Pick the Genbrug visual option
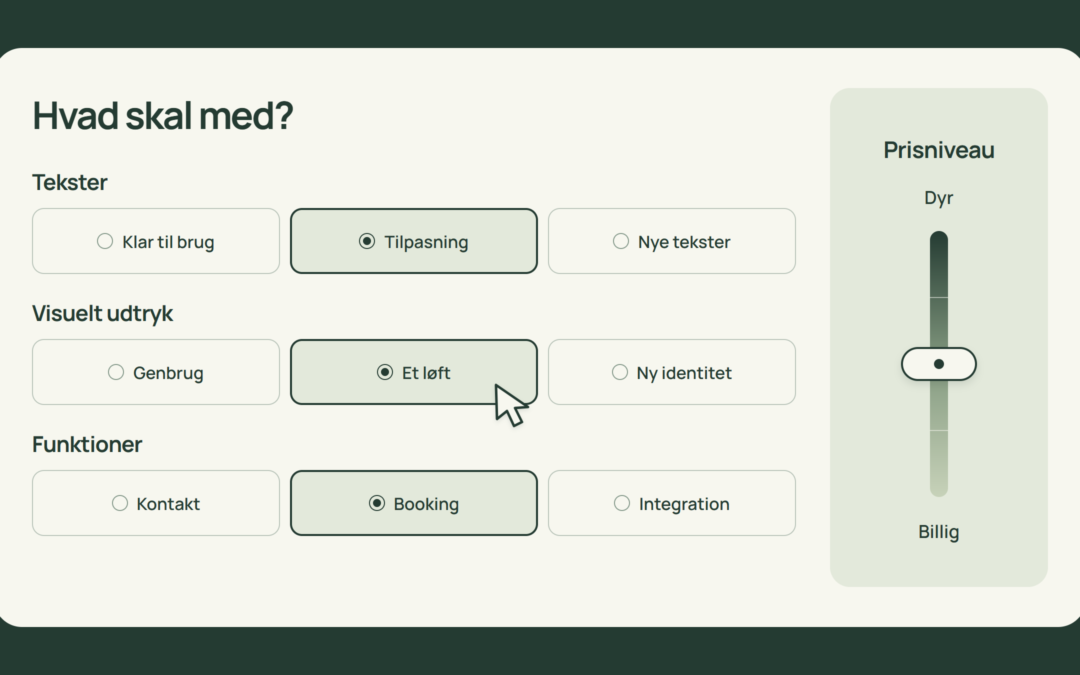This screenshot has width=1080, height=675. [x=156, y=372]
